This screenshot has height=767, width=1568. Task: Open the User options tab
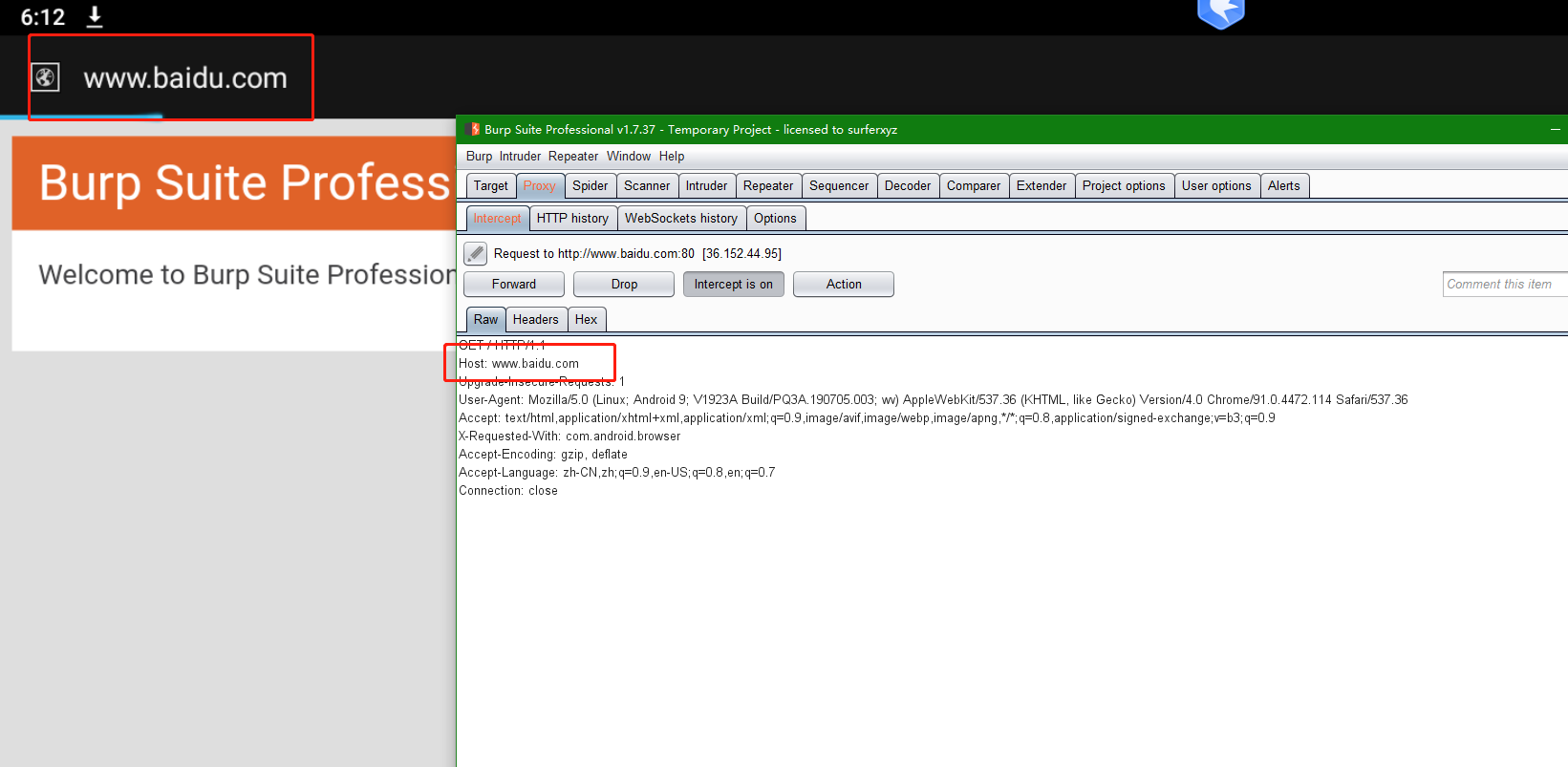click(1216, 186)
